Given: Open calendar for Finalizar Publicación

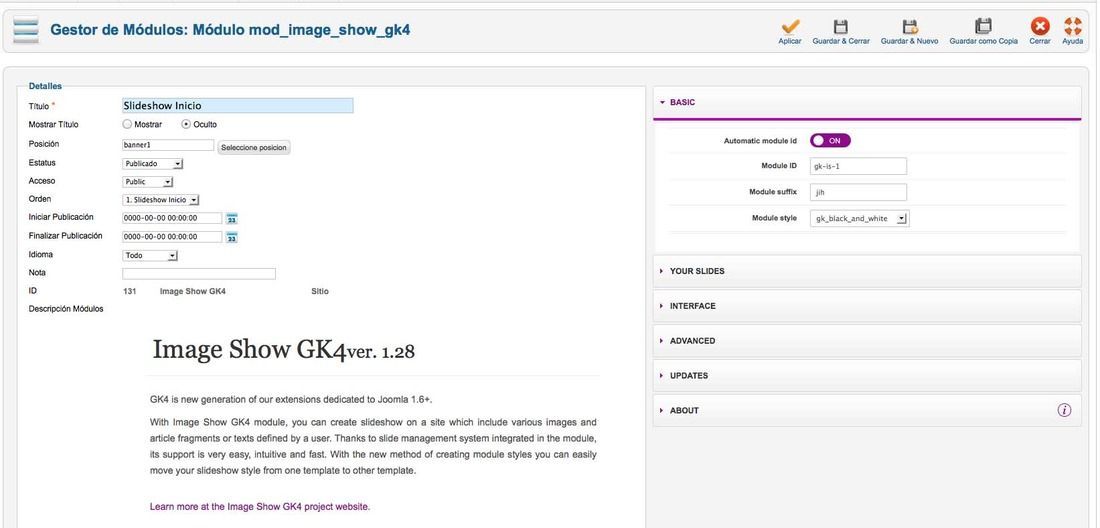Looking at the screenshot, I should coord(232,237).
